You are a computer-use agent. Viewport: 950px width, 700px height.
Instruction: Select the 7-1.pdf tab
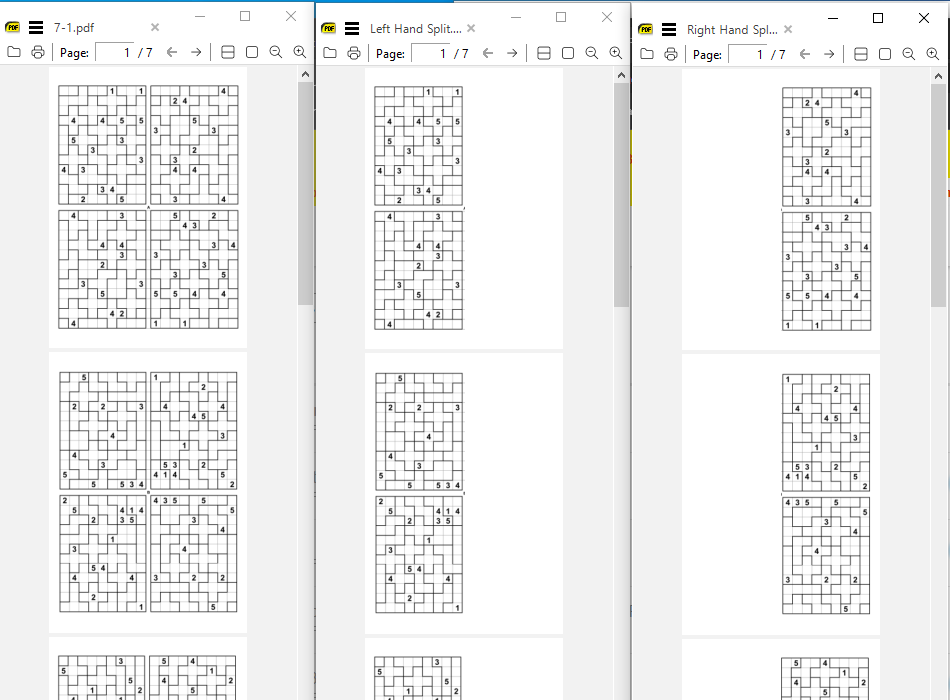coord(74,27)
